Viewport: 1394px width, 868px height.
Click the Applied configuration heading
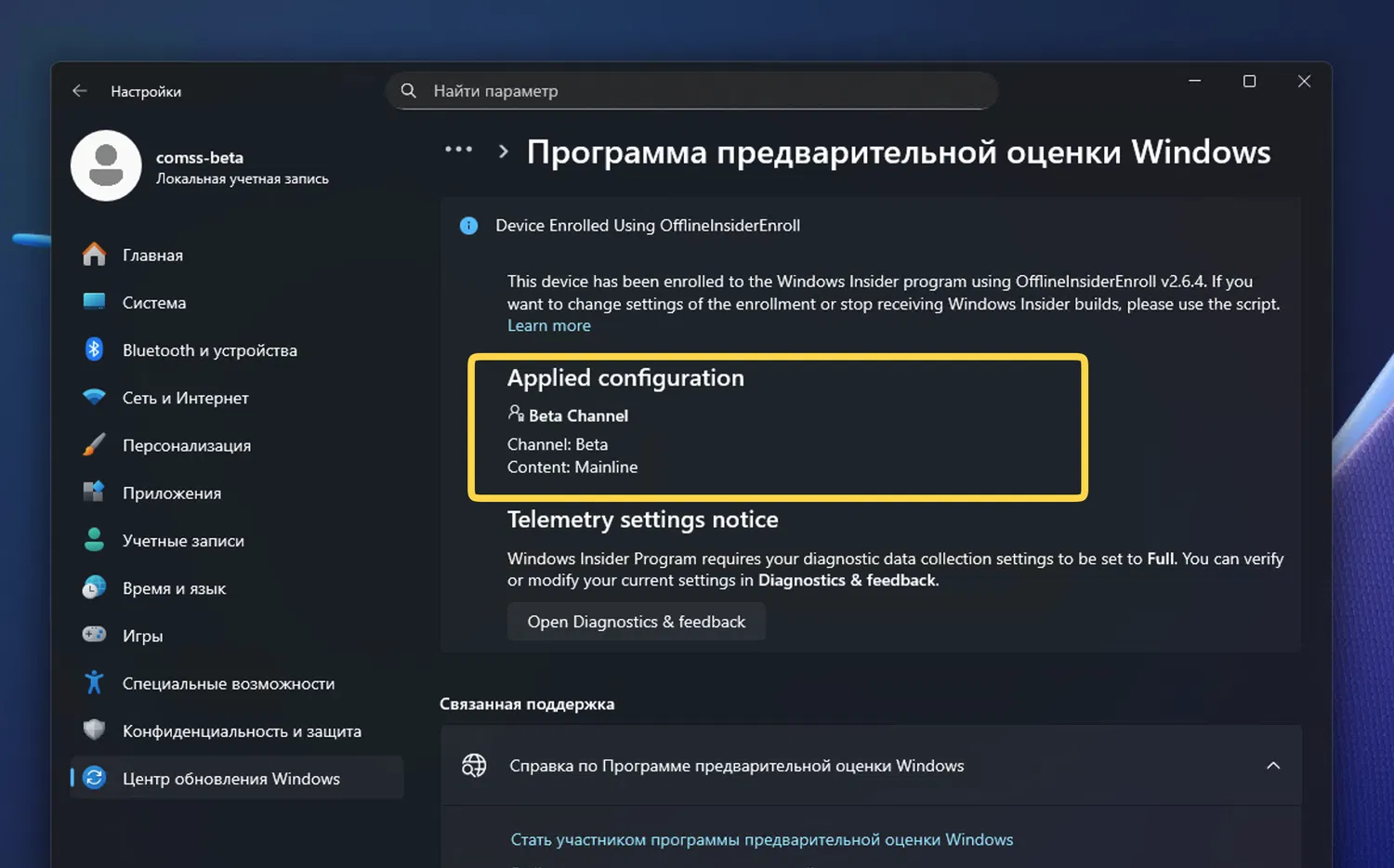click(x=625, y=377)
